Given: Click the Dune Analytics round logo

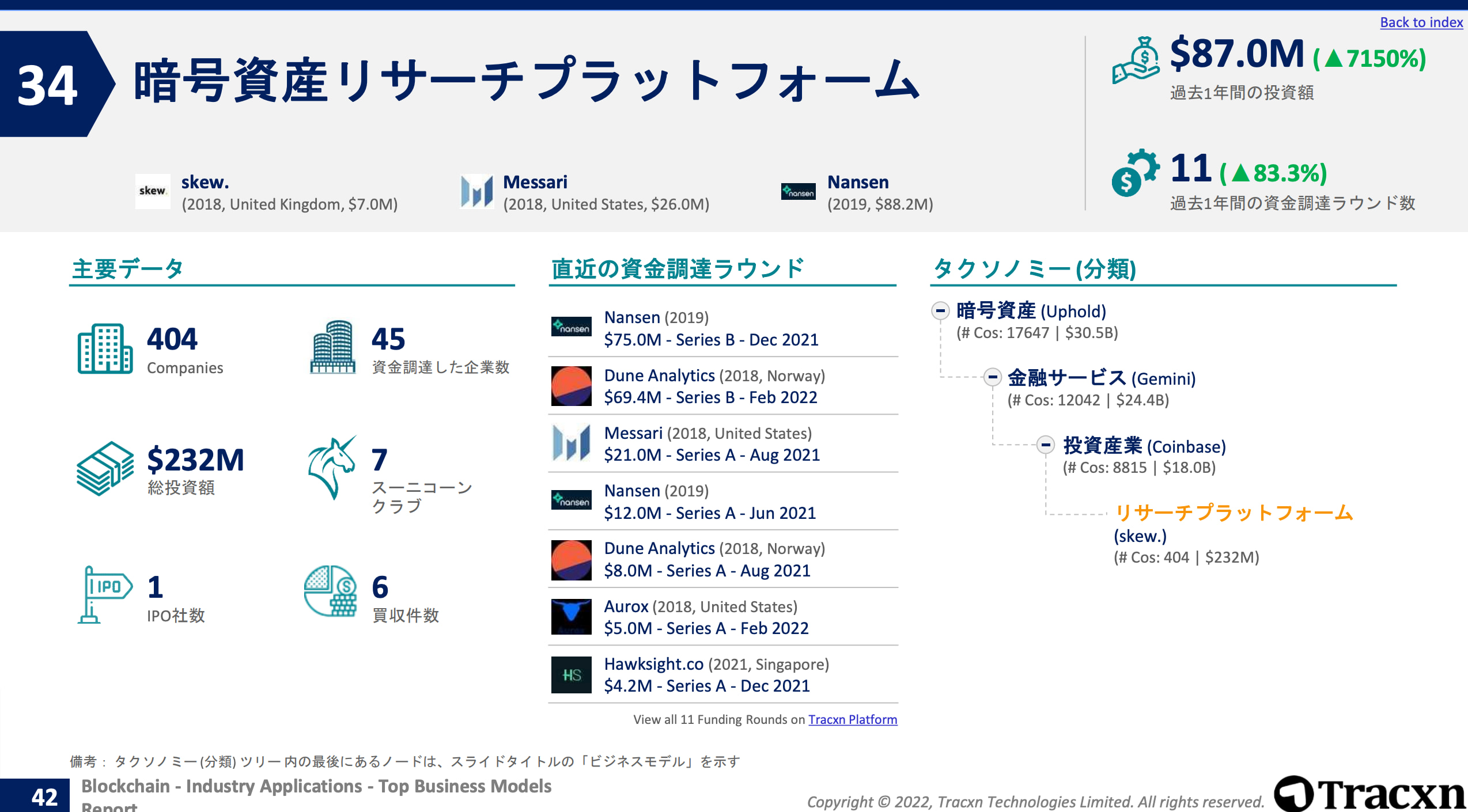Looking at the screenshot, I should [571, 385].
